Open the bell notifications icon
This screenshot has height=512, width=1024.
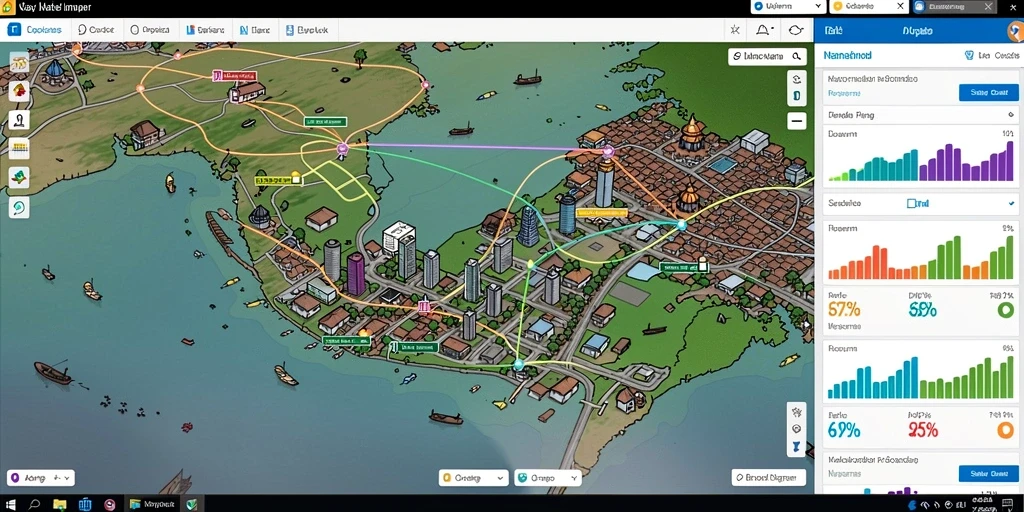[764, 30]
